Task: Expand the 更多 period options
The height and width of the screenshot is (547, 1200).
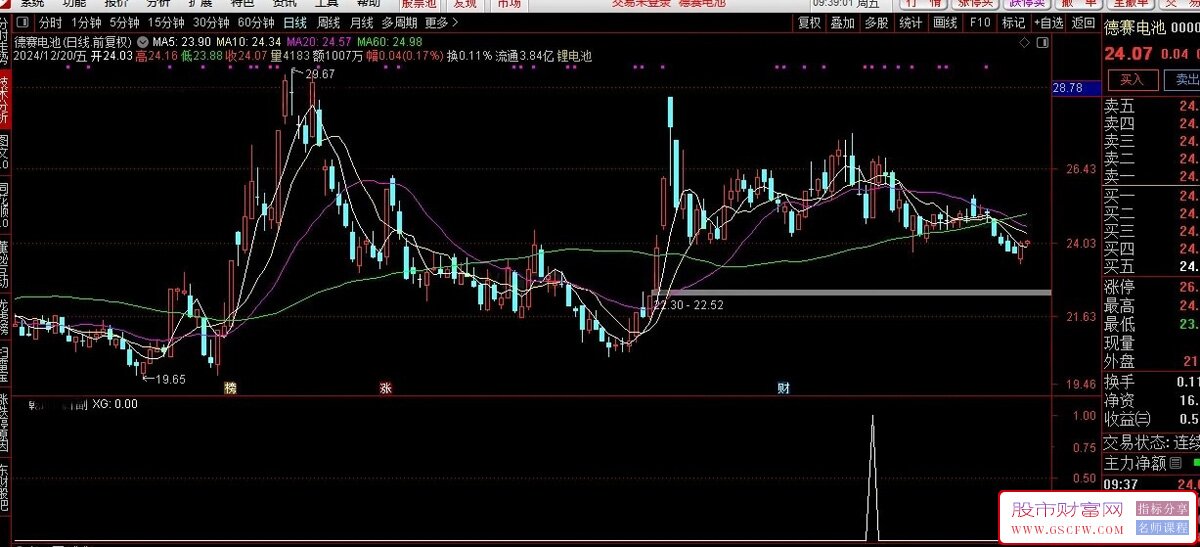Action: (442, 23)
